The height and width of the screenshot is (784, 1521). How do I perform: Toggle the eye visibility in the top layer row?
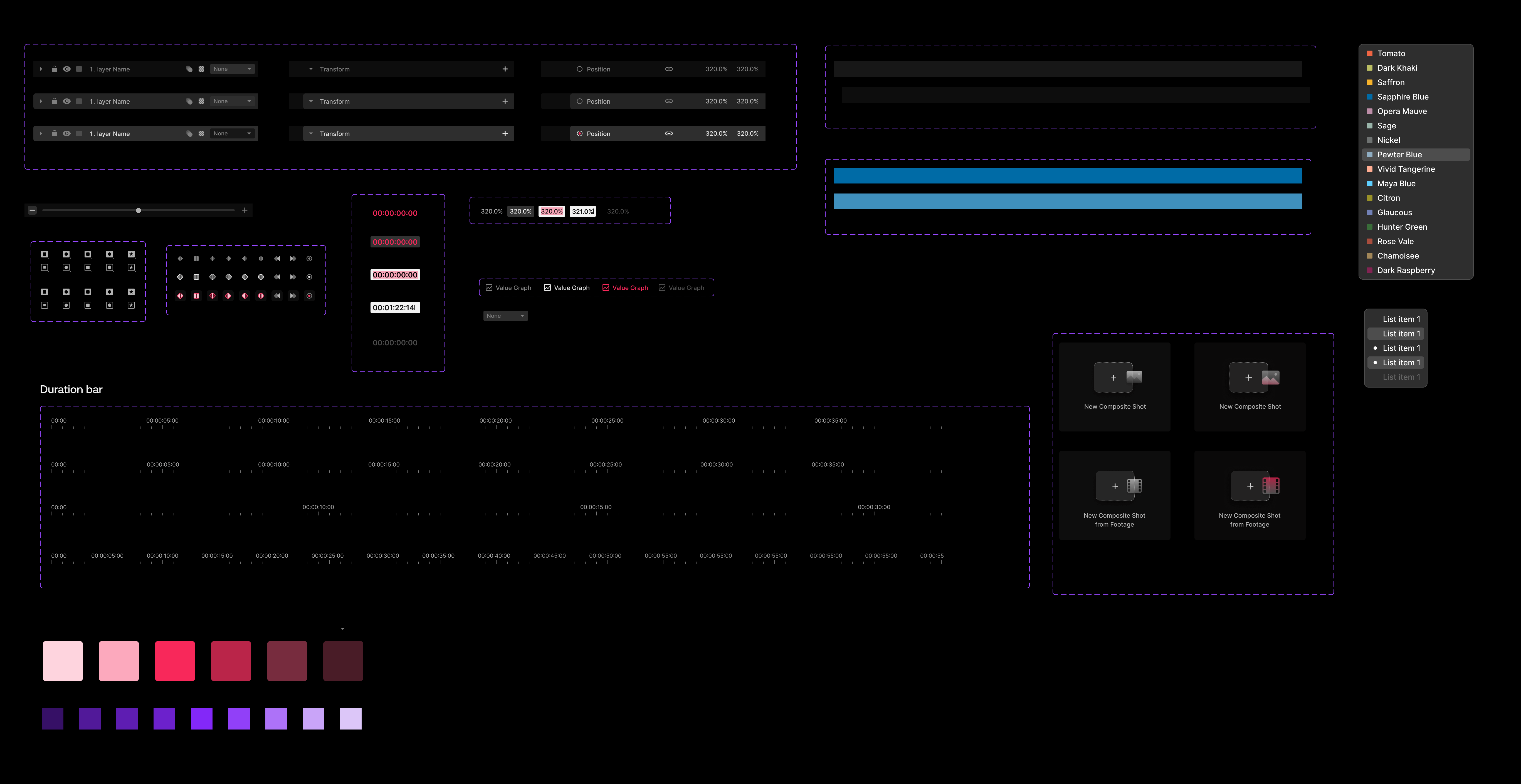click(67, 69)
